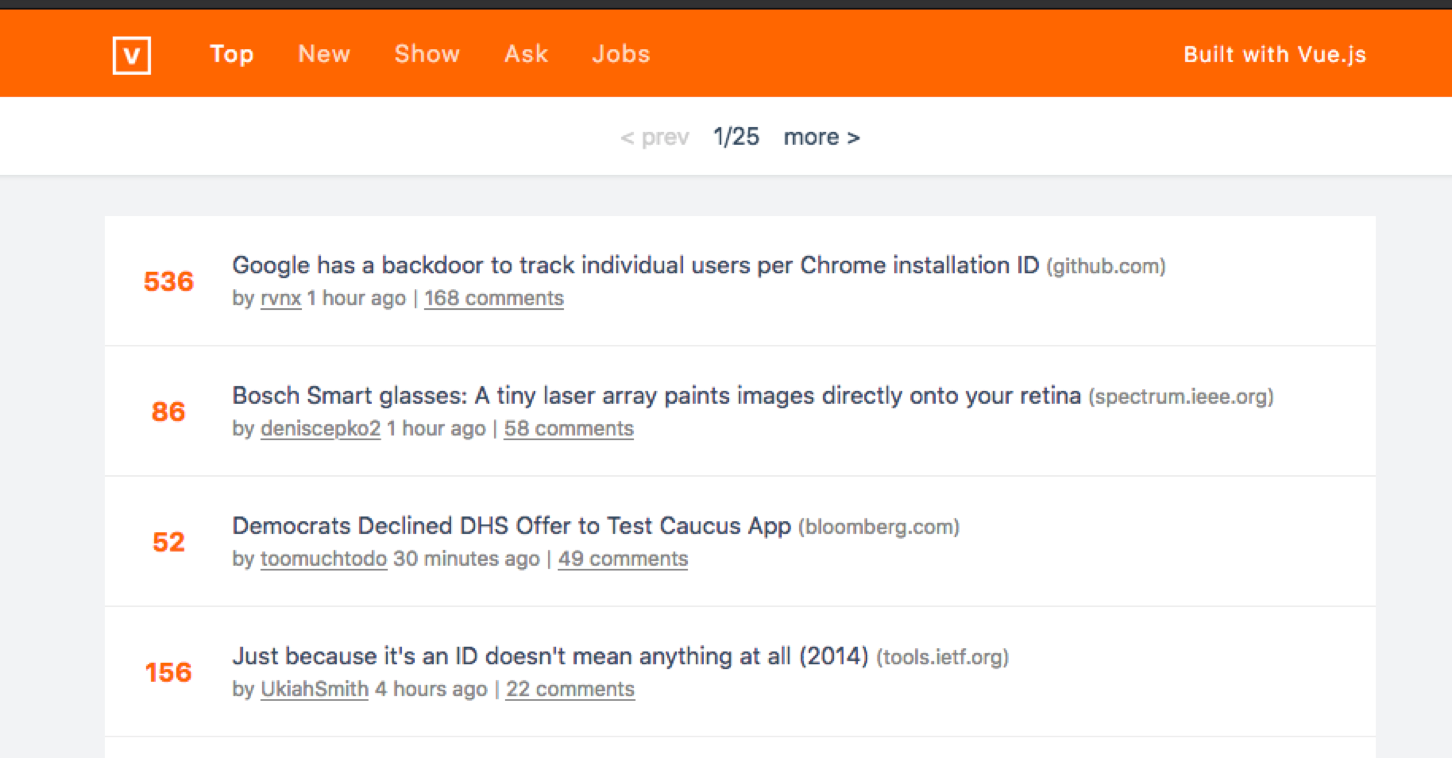Navigate to the Jobs section
The image size is (1452, 758).
(x=621, y=54)
